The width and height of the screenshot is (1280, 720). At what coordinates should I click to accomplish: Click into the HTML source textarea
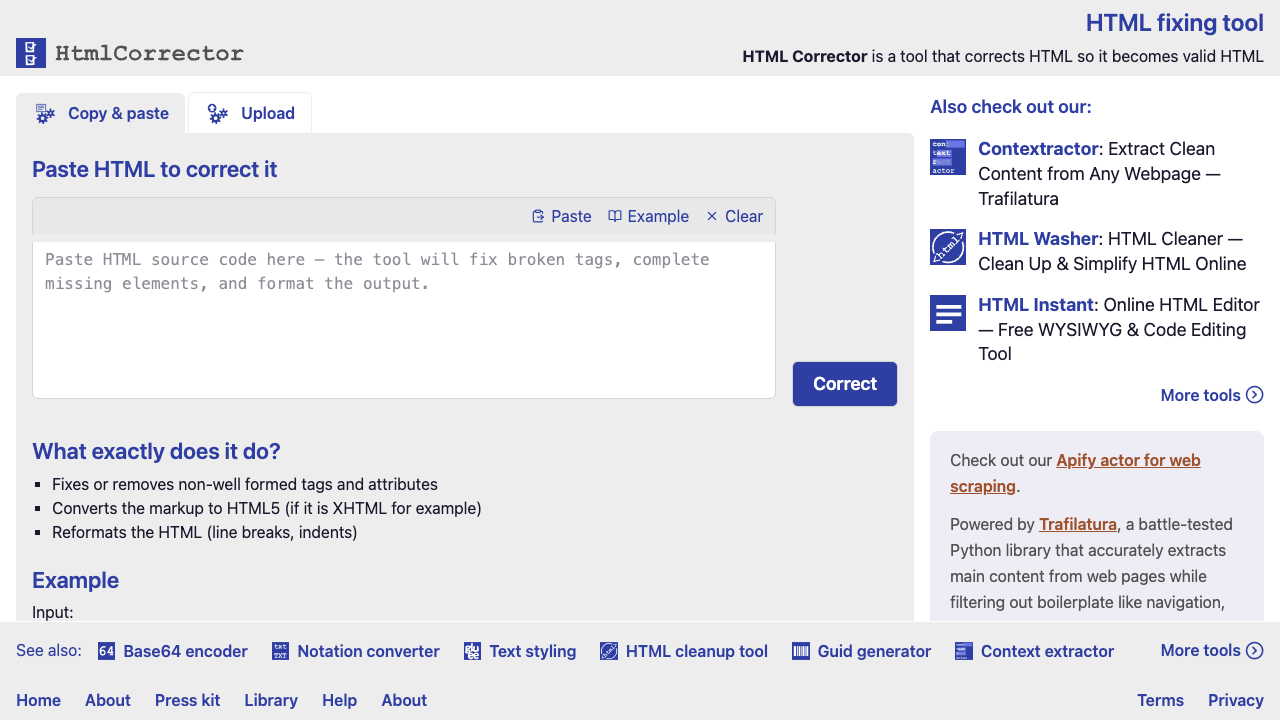pyautogui.click(x=403, y=320)
